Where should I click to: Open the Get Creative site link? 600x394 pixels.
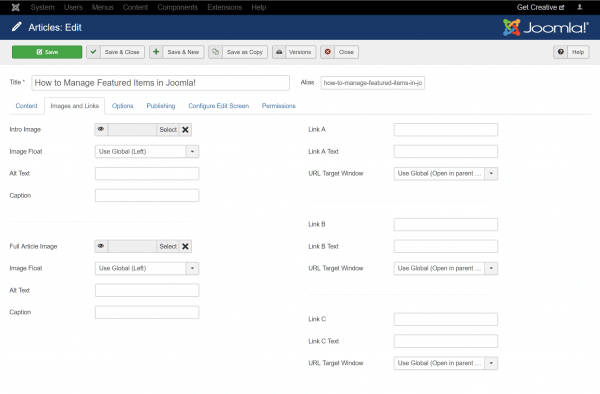point(540,7)
